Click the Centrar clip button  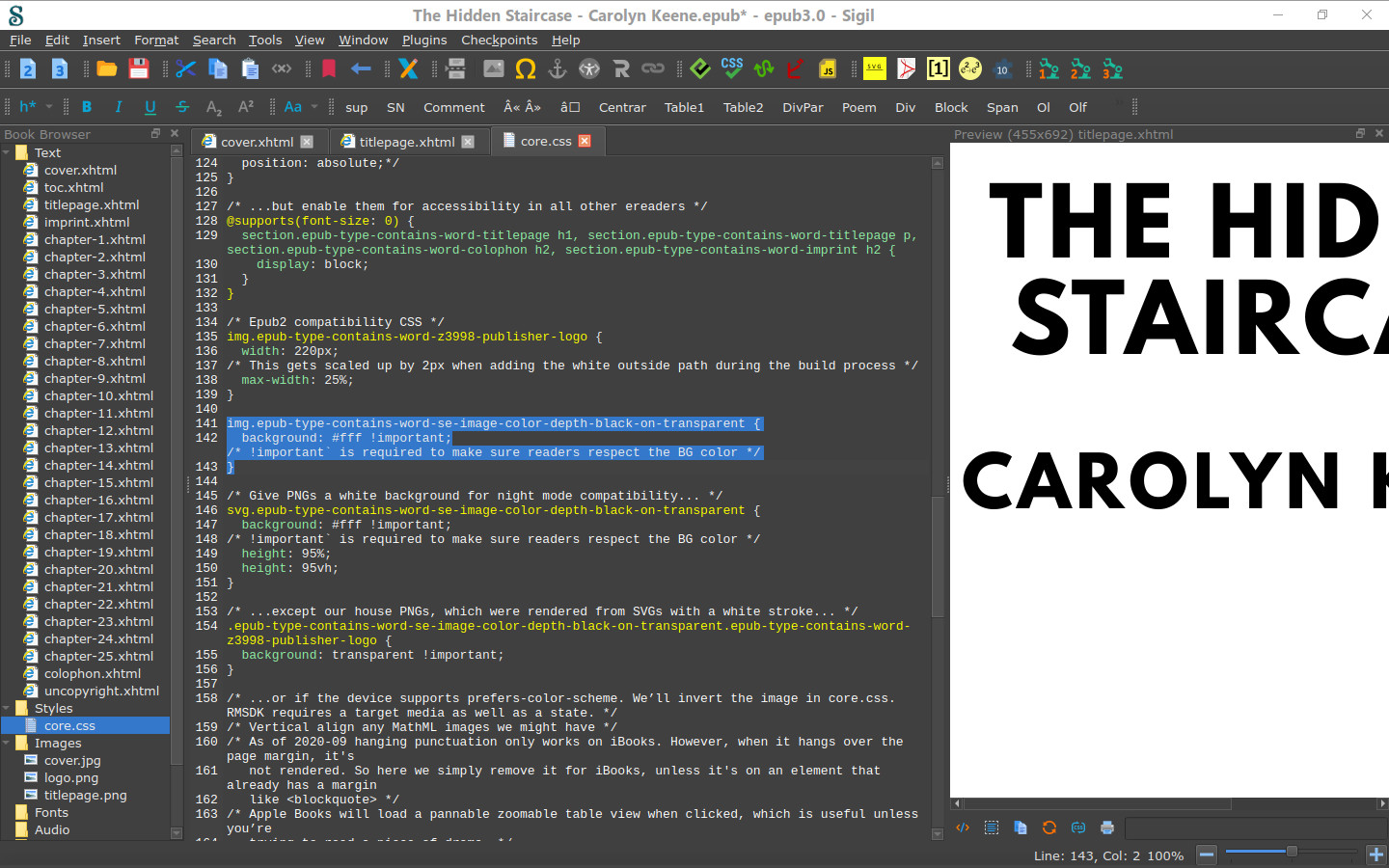(622, 107)
